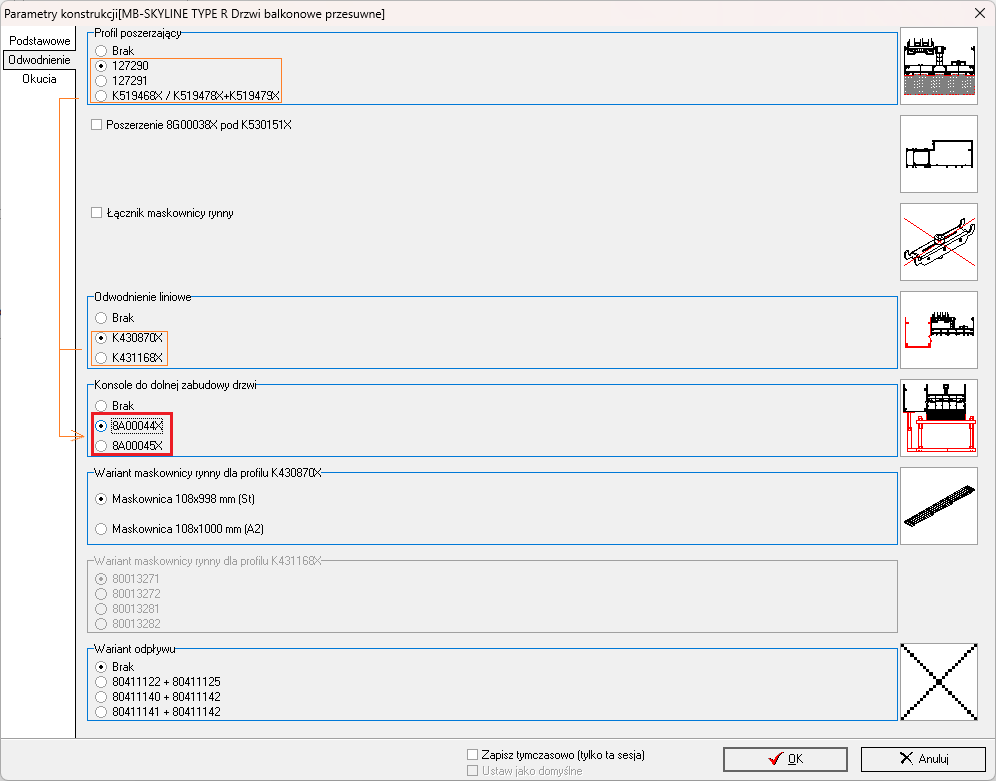
Task: Close the Parametry konstrukcji dialog window
Action: point(978,13)
